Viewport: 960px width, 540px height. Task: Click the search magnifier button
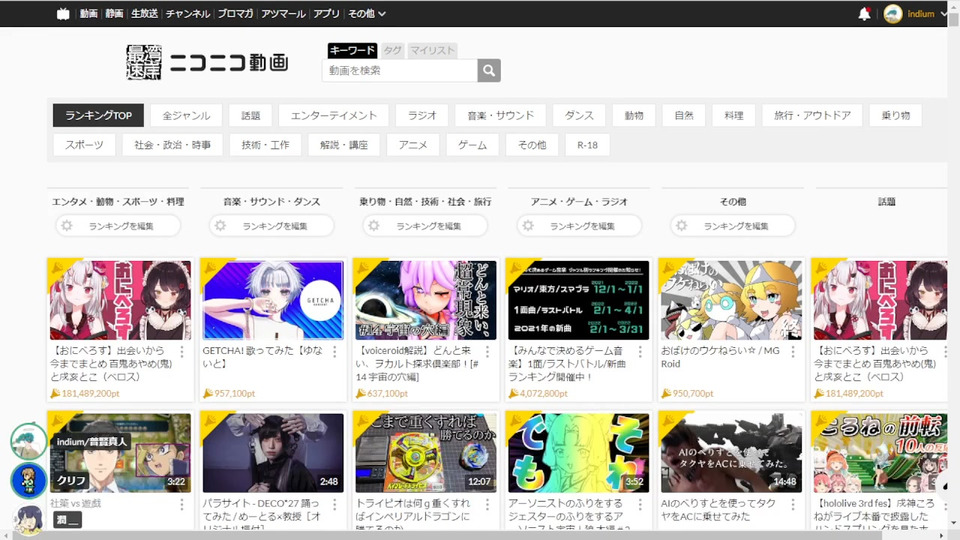[489, 70]
